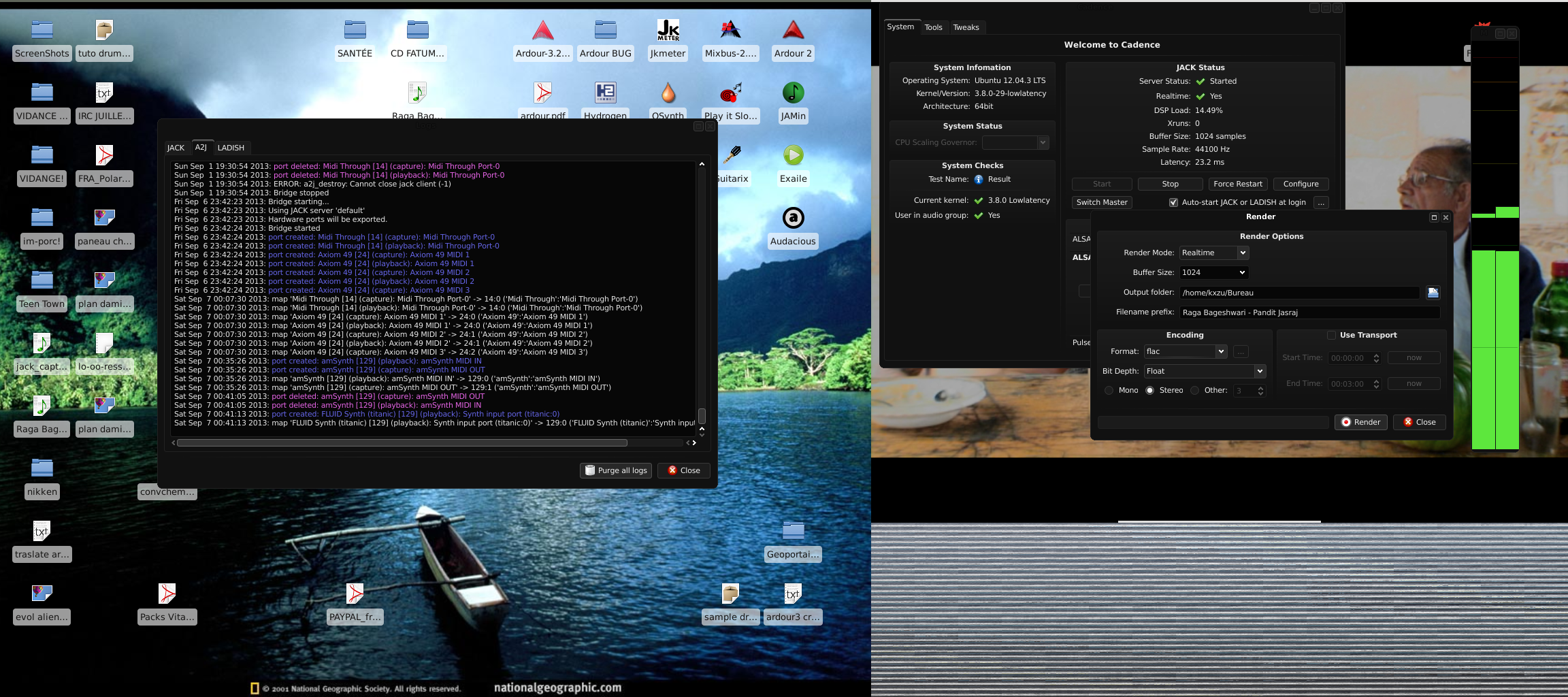Select the Mono channel option
1568x697 pixels.
tap(1109, 390)
